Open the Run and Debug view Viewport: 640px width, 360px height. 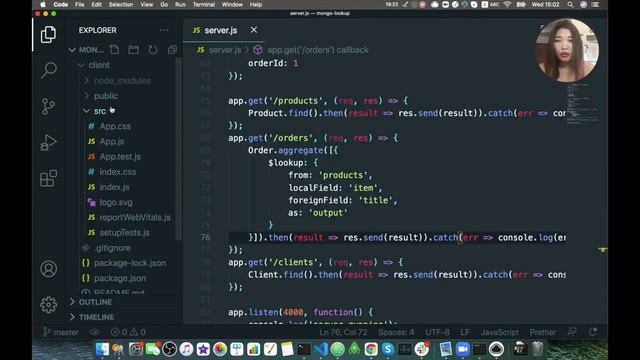tap(48, 142)
